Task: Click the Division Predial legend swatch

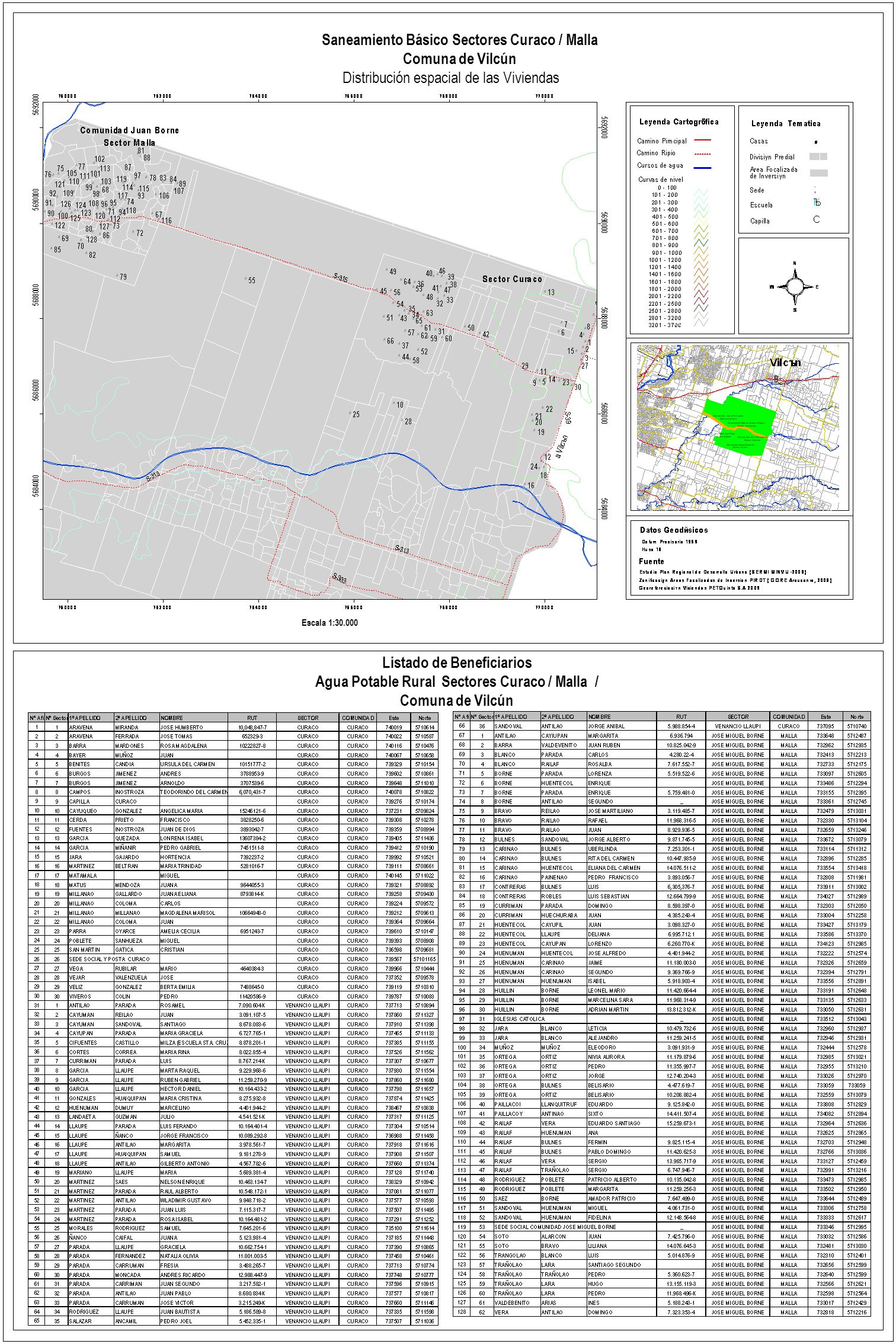Action: [819, 156]
